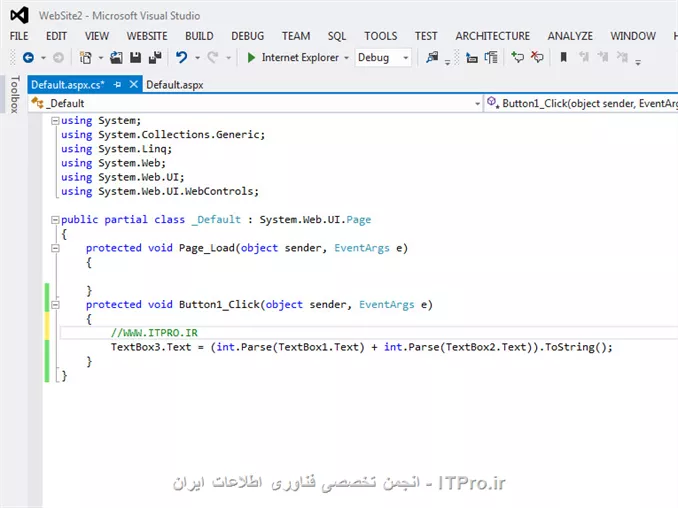
Task: Click TextBox3.Text in the code
Action: (151, 347)
